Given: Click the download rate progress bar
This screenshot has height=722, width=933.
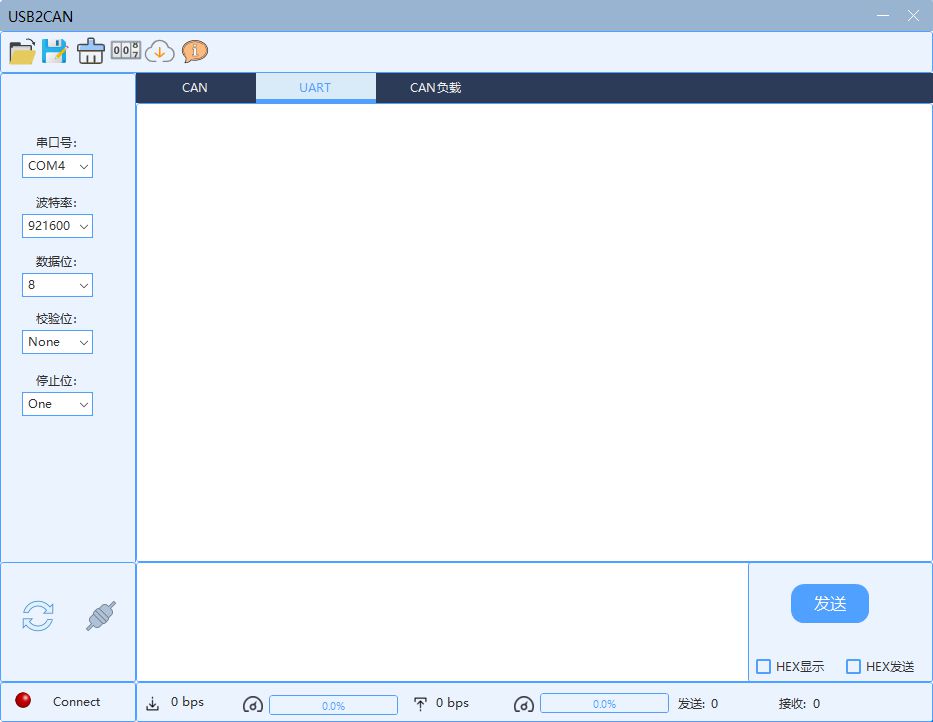Looking at the screenshot, I should 333,705.
